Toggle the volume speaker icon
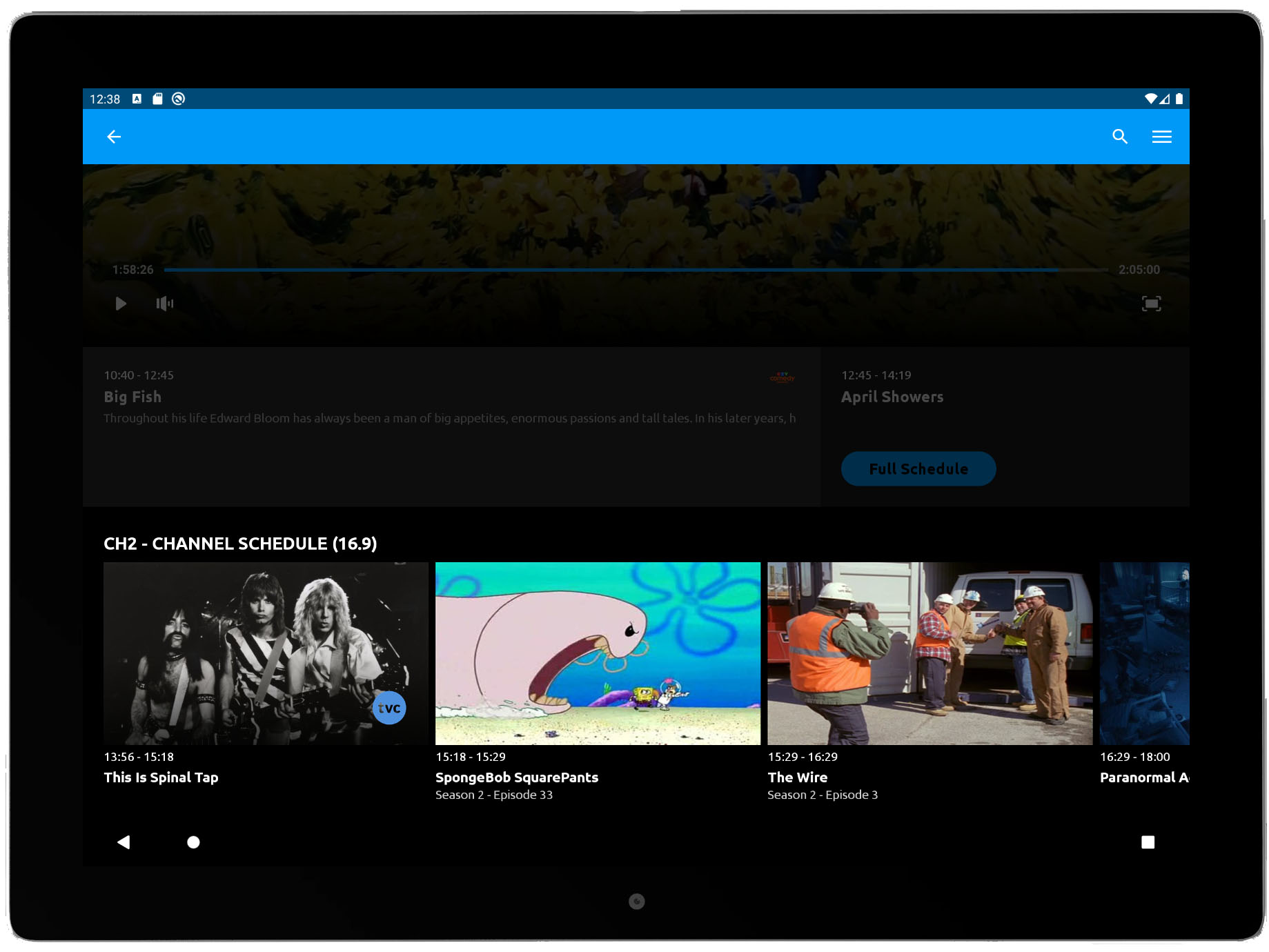Image resolution: width=1269 pixels, height=952 pixels. [x=165, y=304]
